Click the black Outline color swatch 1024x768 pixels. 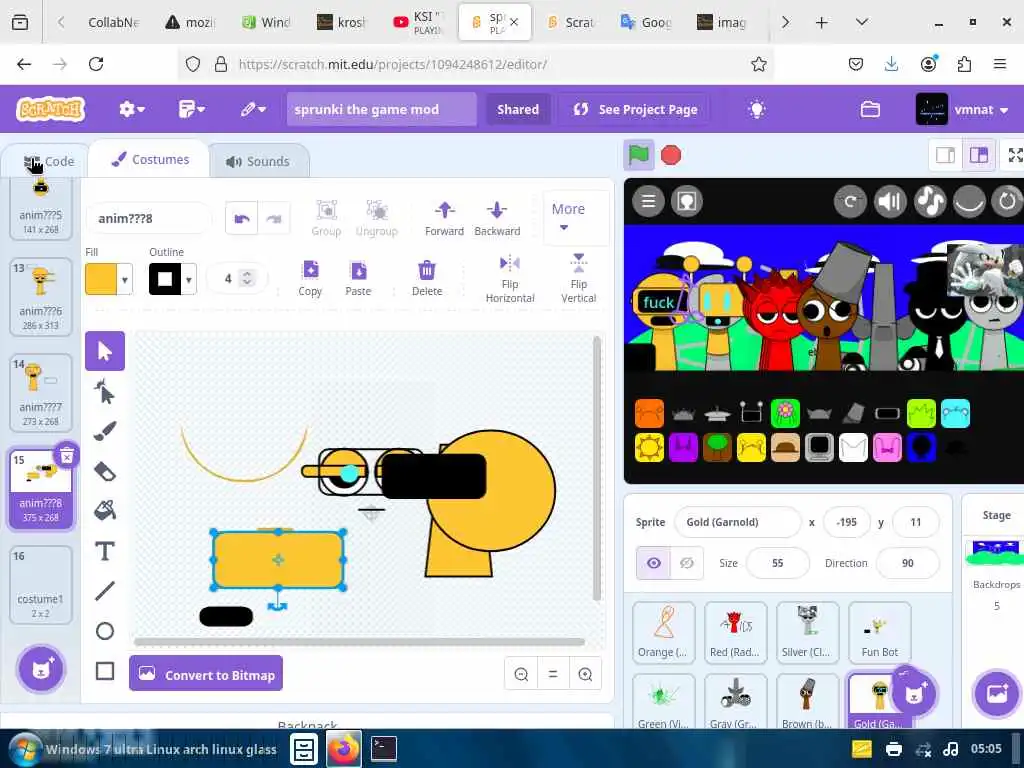pyautogui.click(x=165, y=280)
